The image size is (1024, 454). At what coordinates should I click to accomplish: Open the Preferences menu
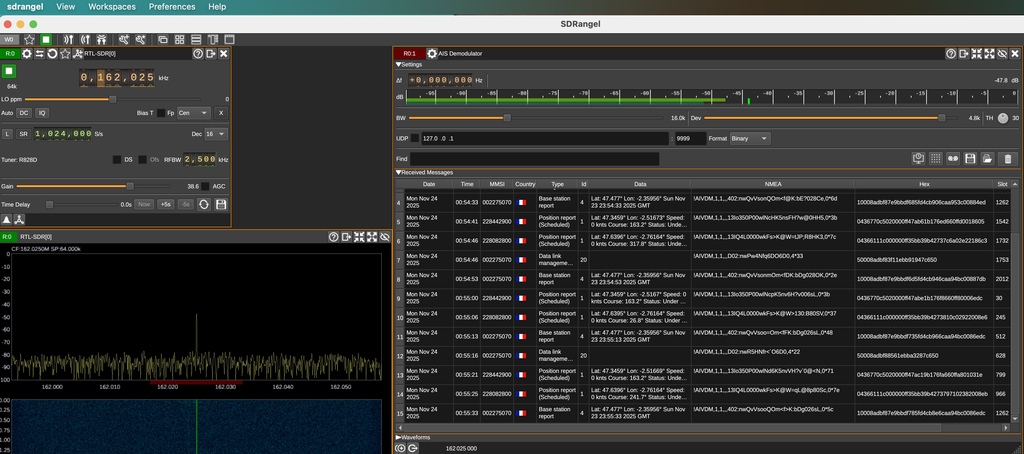pyautogui.click(x=172, y=7)
